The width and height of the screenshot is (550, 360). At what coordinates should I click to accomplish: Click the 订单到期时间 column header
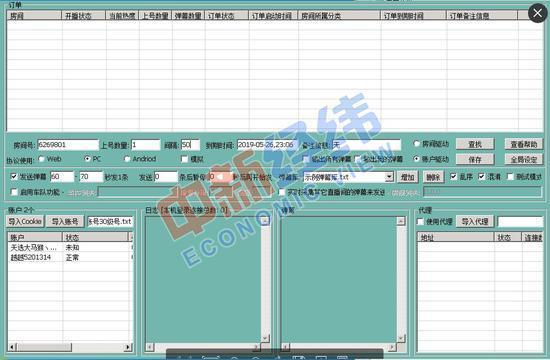click(x=414, y=15)
